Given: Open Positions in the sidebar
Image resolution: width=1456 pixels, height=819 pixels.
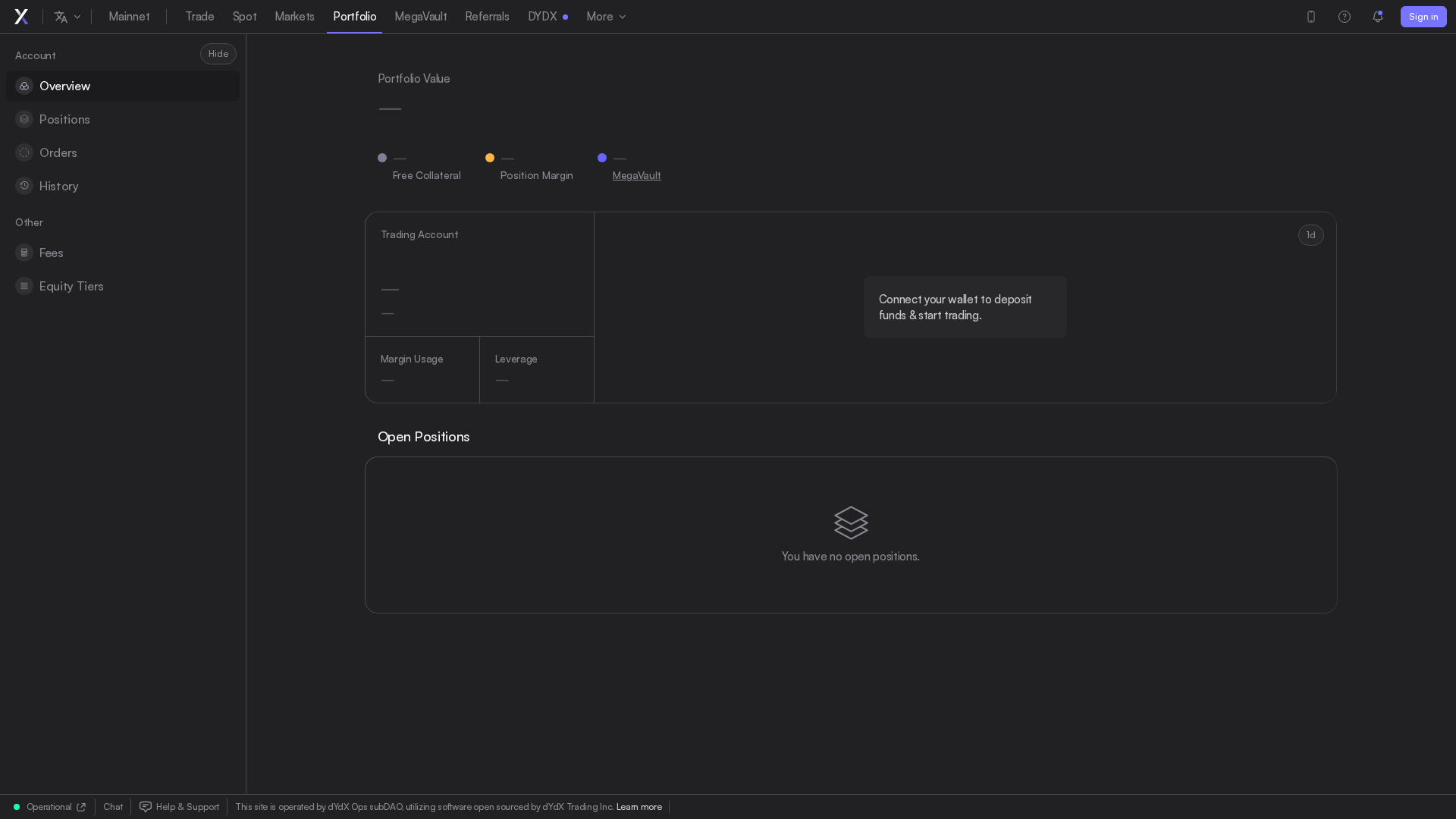Looking at the screenshot, I should coord(123,119).
